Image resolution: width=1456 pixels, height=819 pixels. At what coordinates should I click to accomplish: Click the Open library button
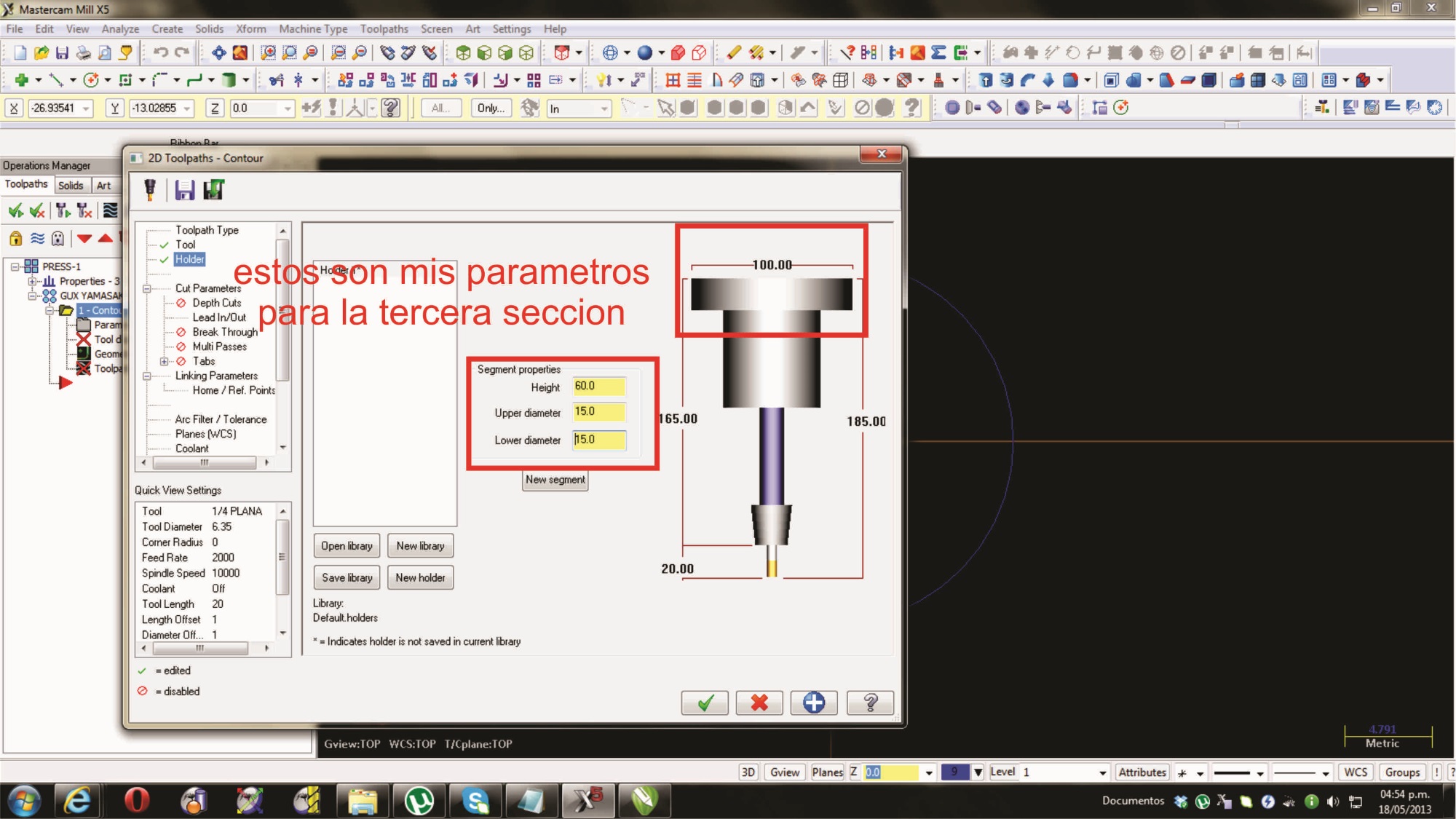347,546
